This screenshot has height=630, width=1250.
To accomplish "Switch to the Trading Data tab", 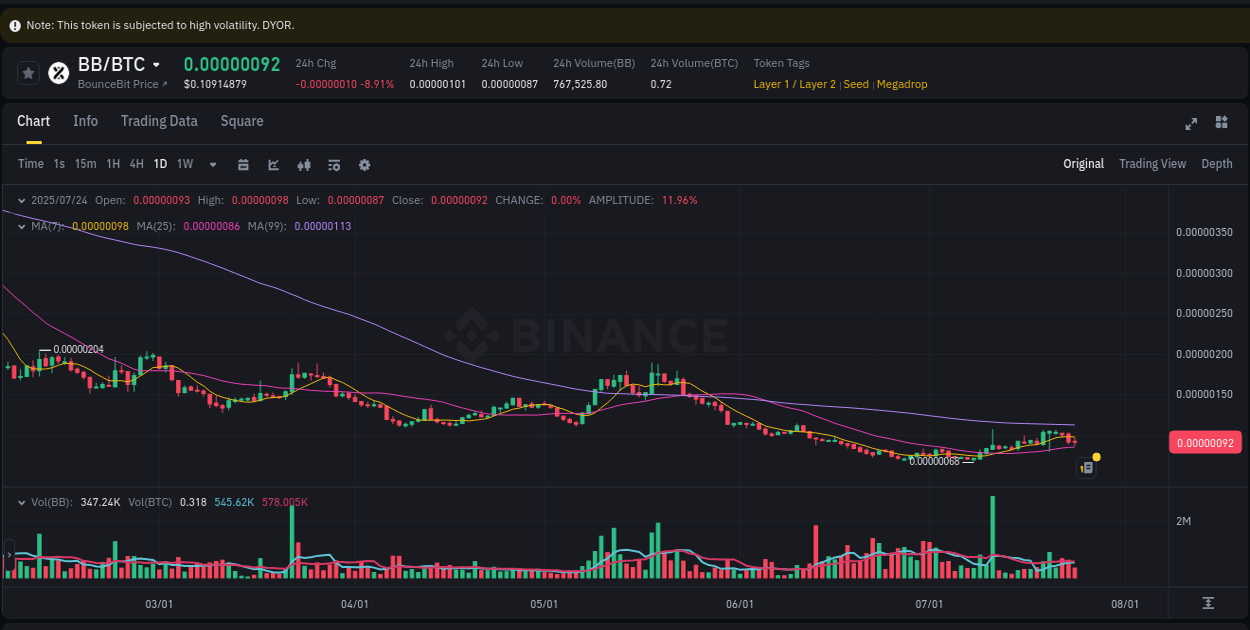I will pyautogui.click(x=159, y=121).
